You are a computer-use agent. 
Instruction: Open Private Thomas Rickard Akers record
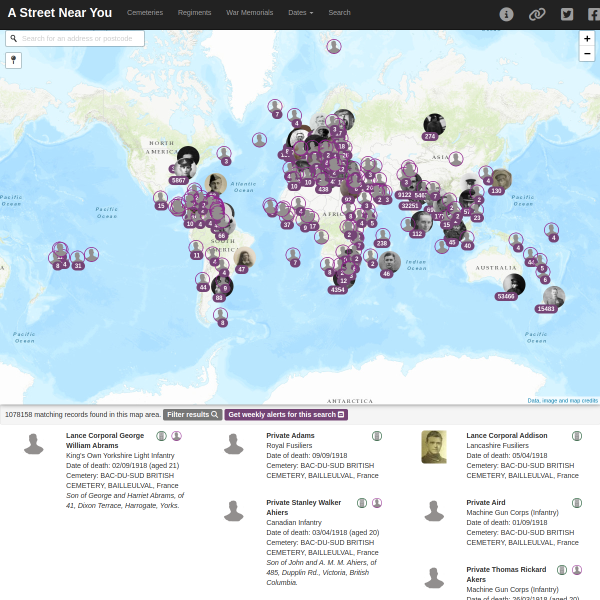[x=506, y=574]
